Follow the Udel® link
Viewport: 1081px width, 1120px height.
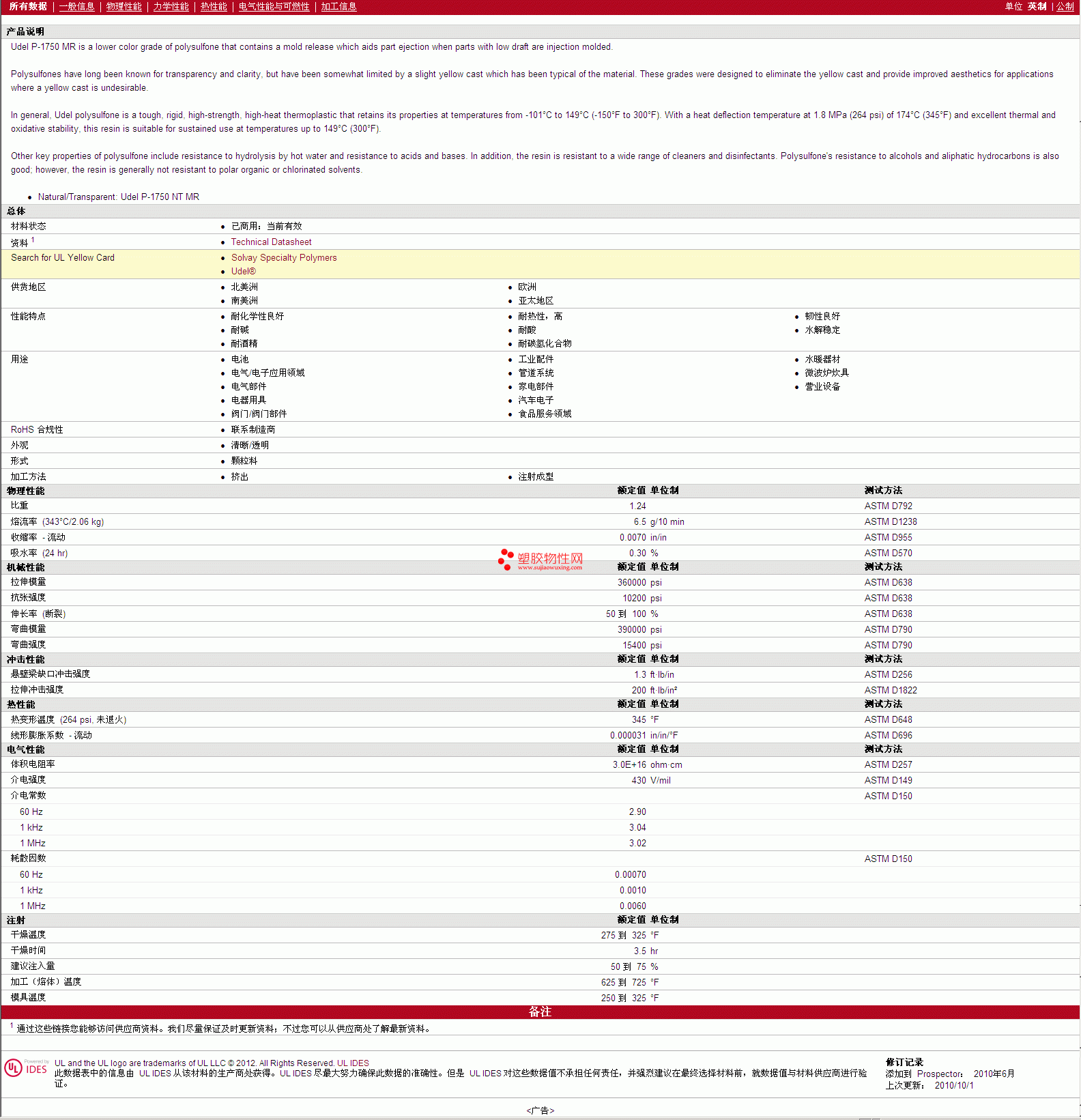pos(244,272)
